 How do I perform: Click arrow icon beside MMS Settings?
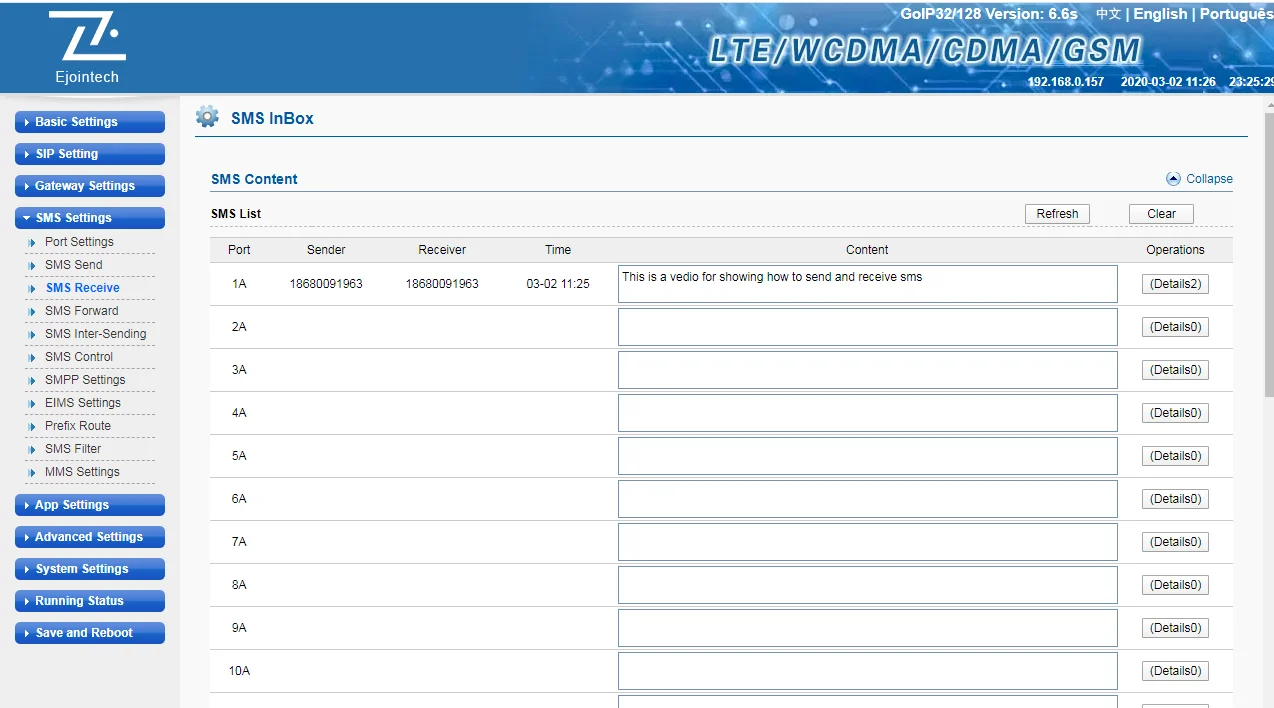pos(33,473)
